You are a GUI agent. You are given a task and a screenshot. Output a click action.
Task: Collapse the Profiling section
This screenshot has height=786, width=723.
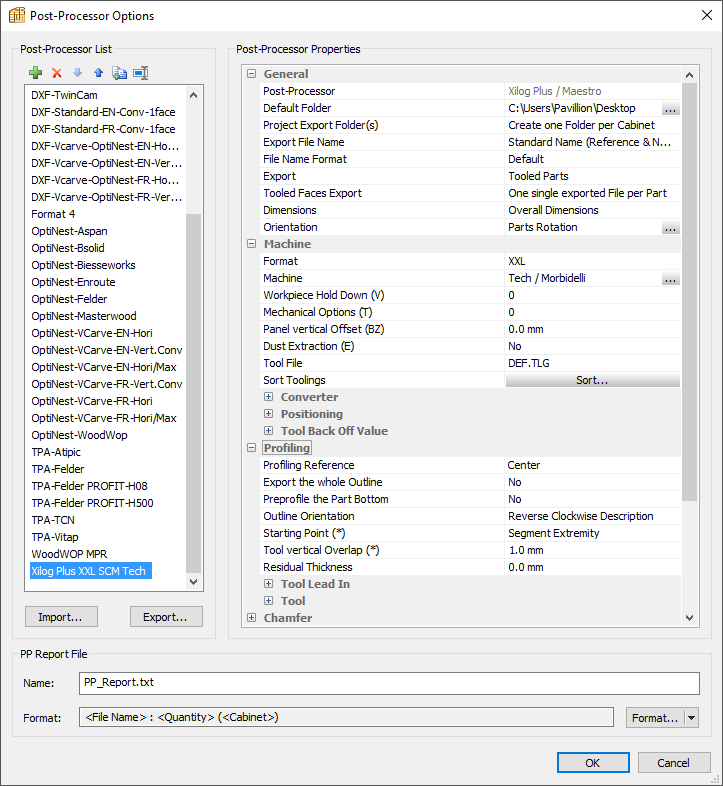[252, 448]
